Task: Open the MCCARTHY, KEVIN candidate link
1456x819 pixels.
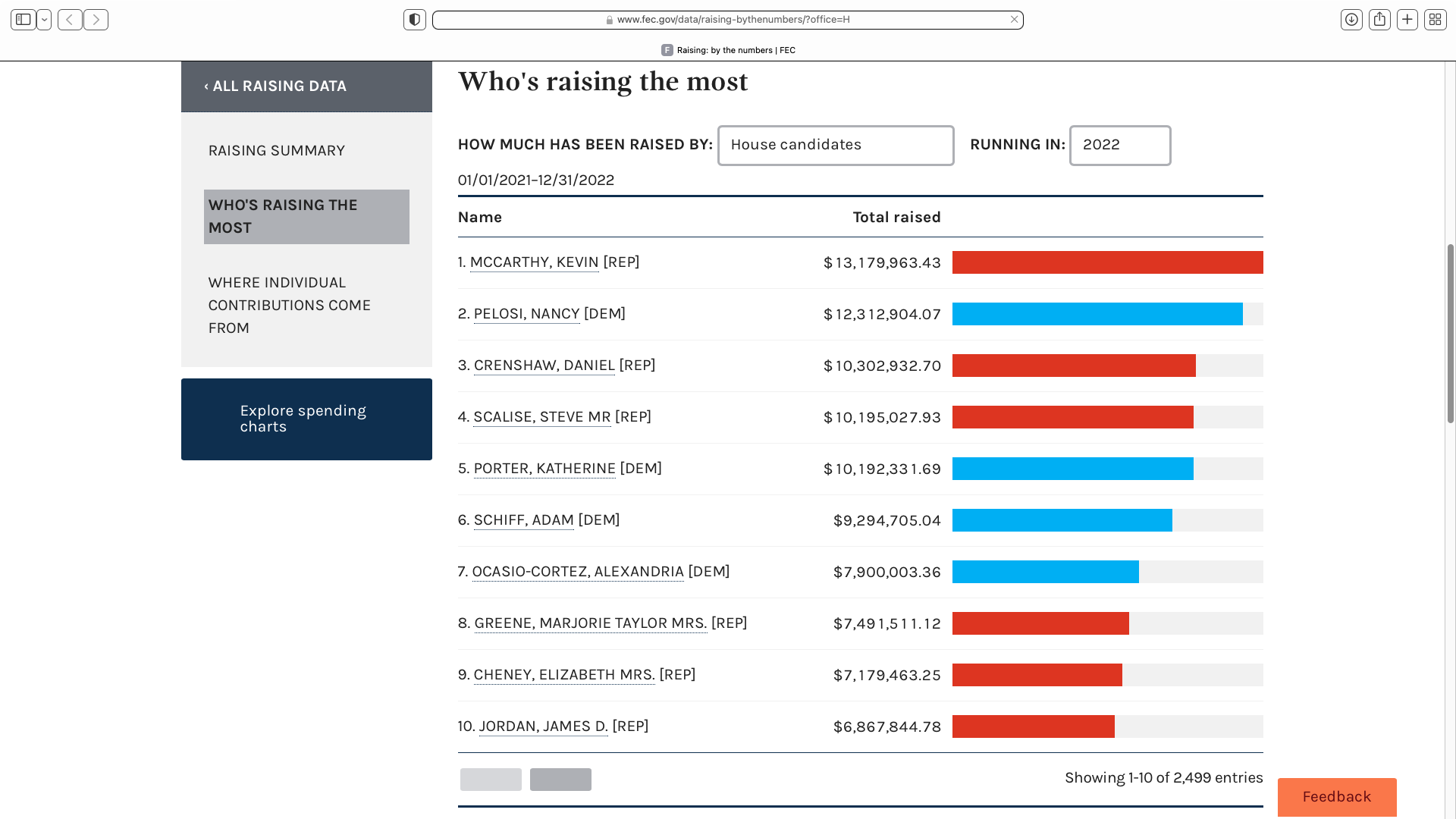Action: [534, 262]
